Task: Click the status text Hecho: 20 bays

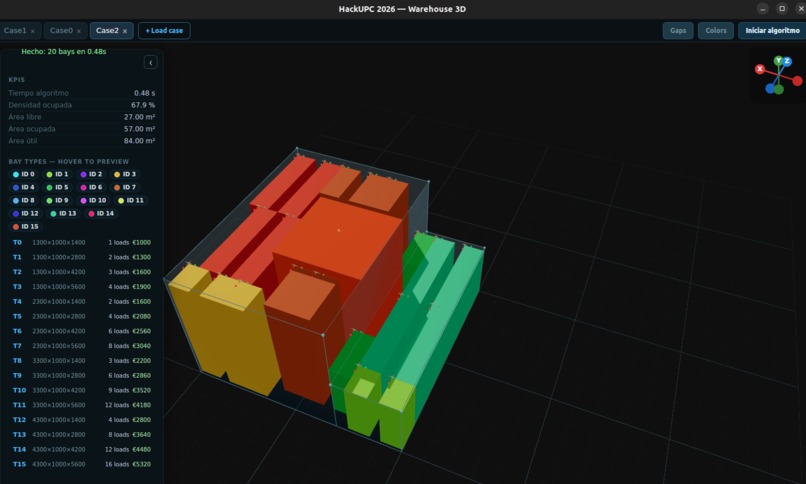Action: click(64, 52)
